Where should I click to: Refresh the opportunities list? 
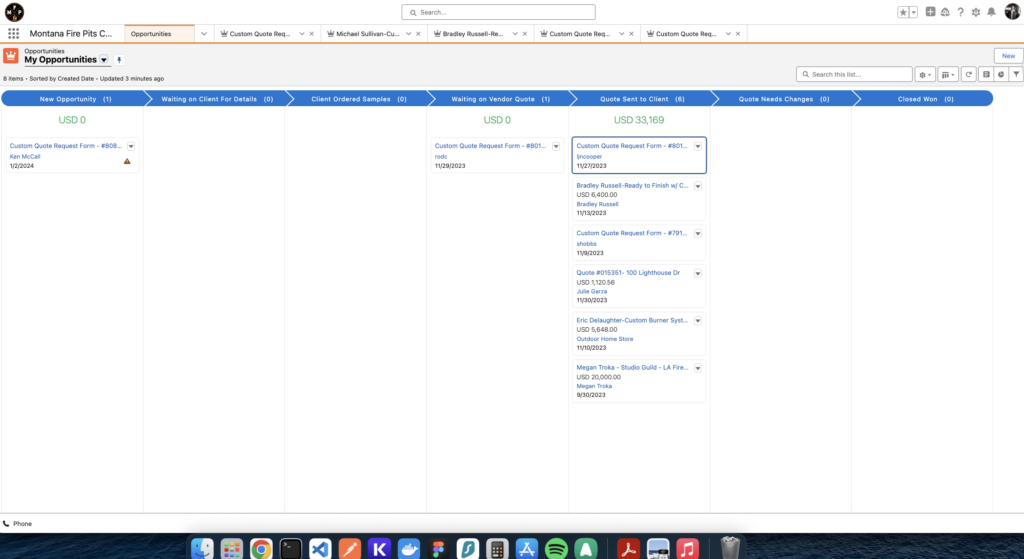[x=968, y=74]
